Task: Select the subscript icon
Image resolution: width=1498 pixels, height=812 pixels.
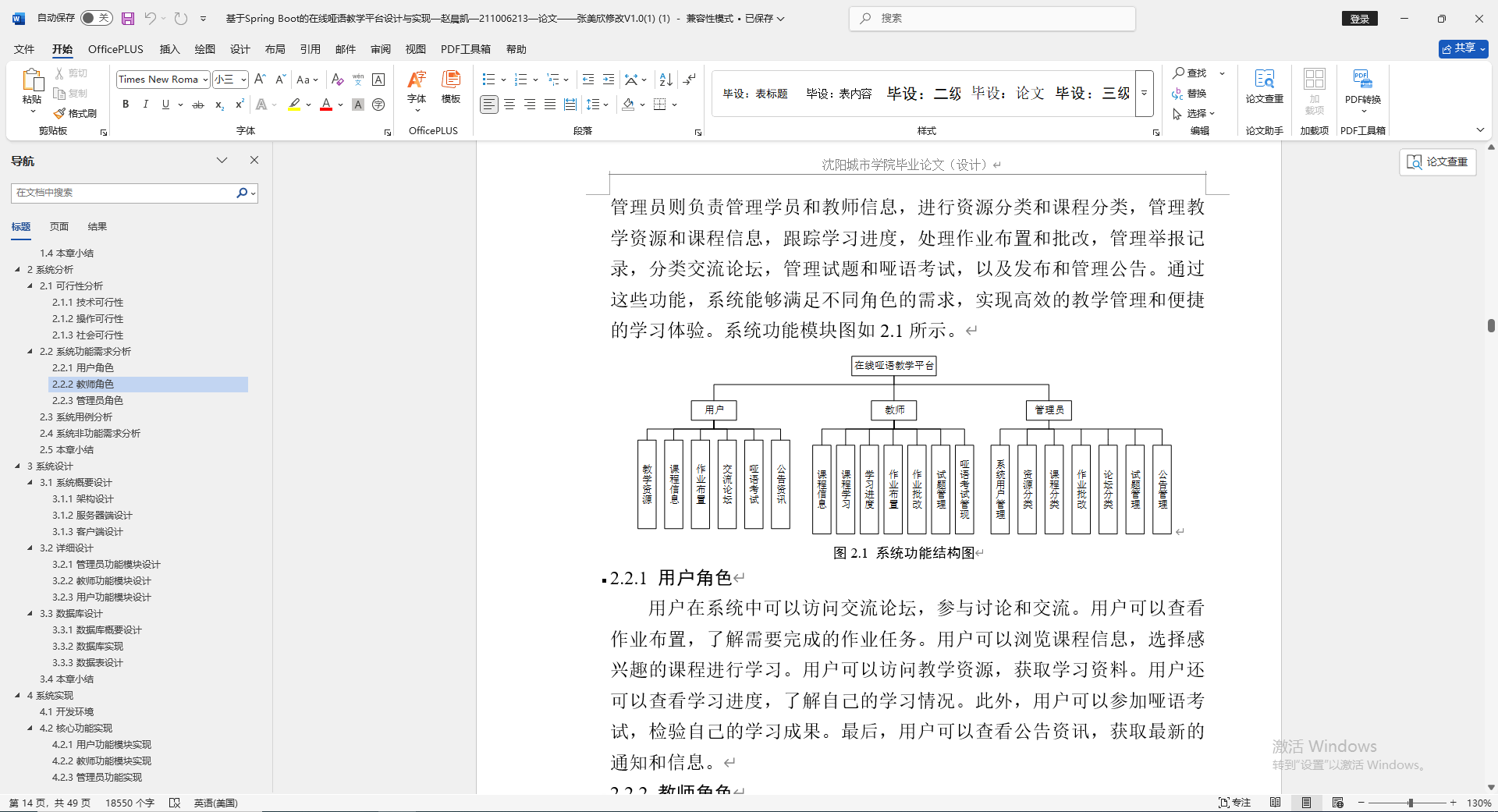Action: (x=218, y=104)
